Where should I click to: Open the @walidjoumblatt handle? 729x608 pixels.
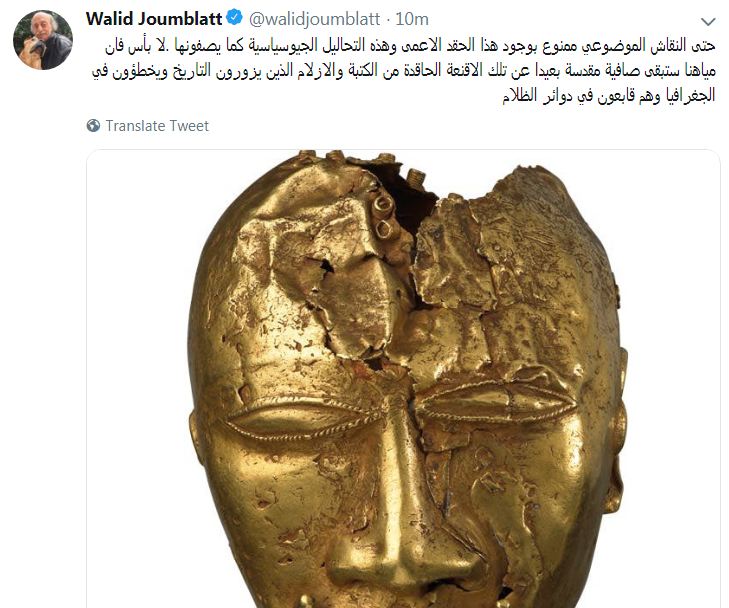click(315, 19)
